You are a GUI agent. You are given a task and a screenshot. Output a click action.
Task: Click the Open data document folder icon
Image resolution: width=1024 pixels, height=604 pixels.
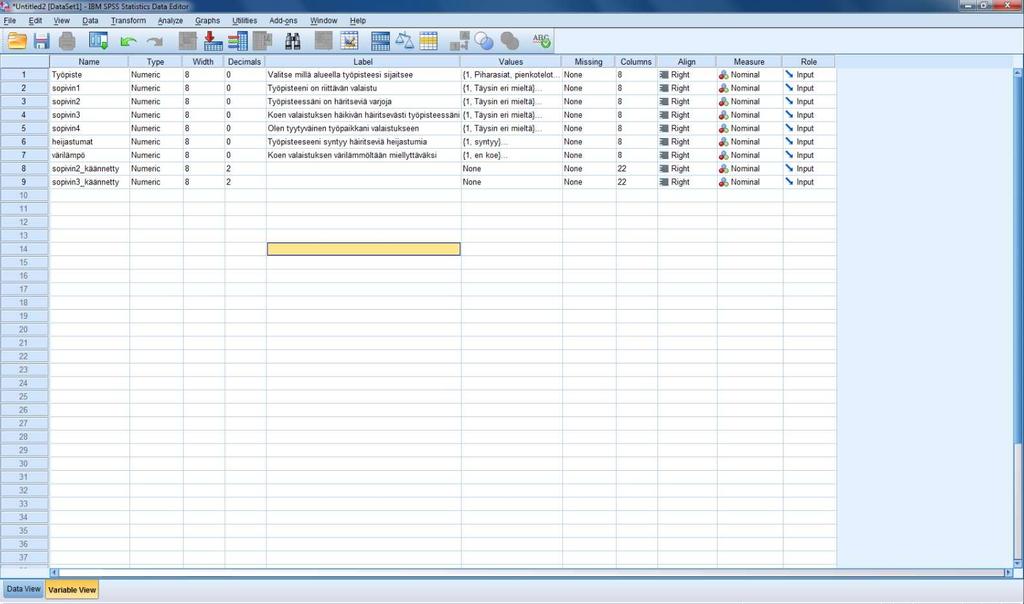[x=17, y=41]
